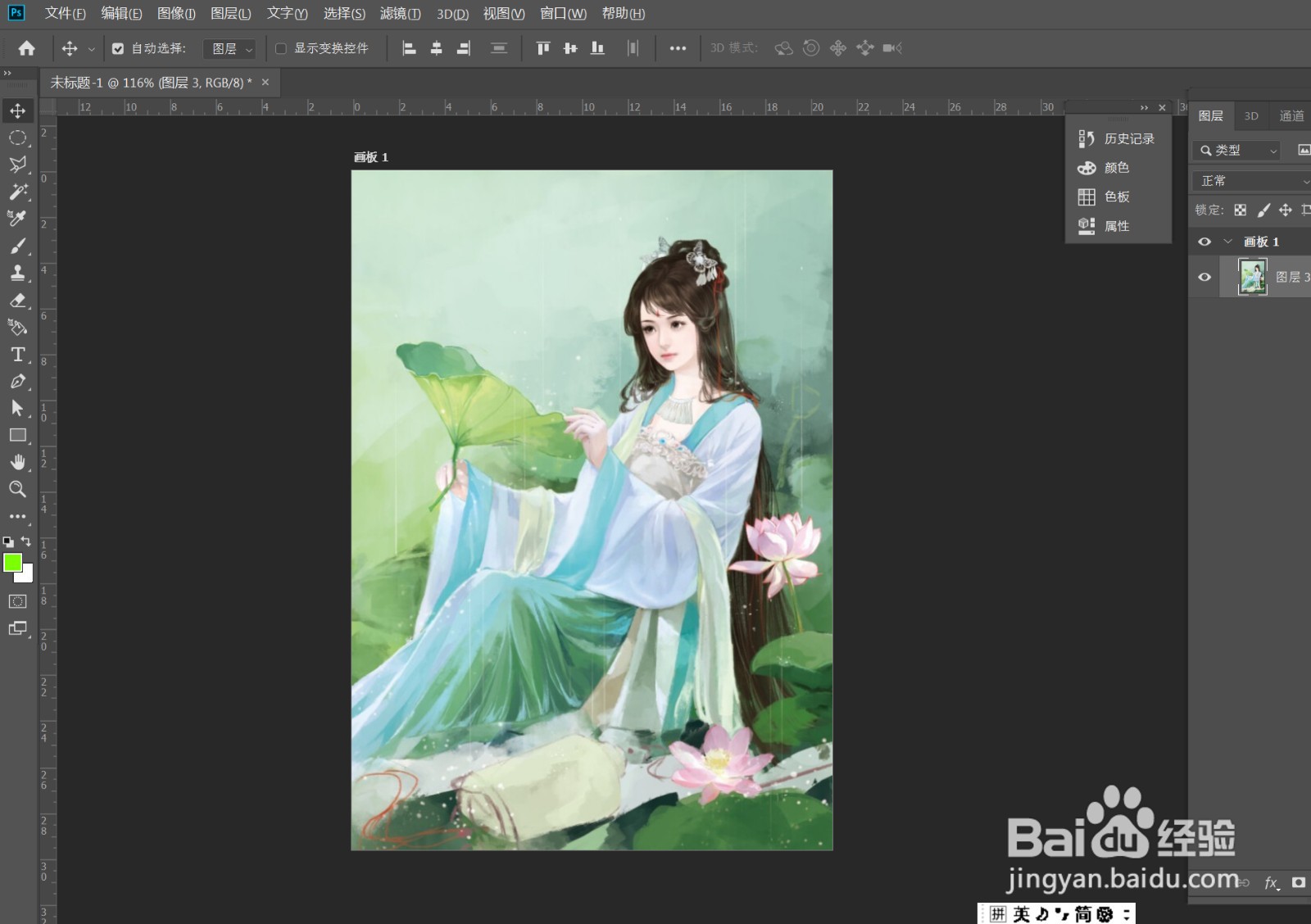This screenshot has width=1311, height=924.
Task: Open the 编辑 menu
Action: (x=121, y=14)
